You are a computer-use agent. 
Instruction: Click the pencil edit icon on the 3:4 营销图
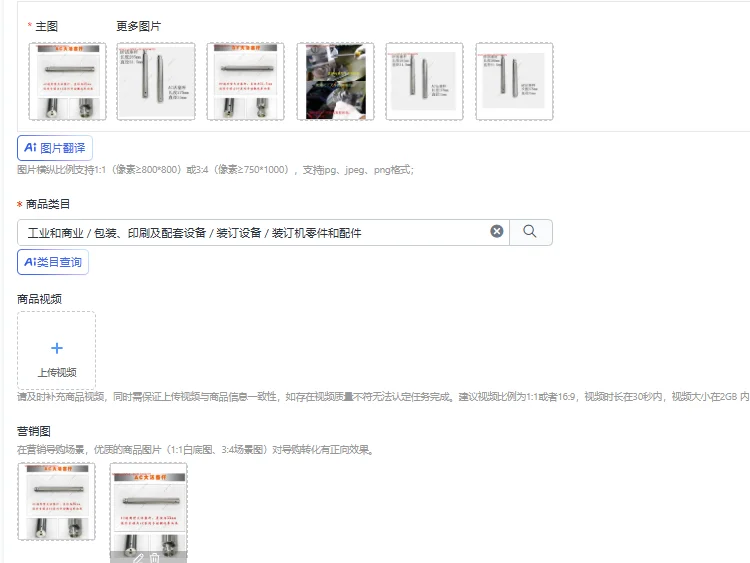click(x=138, y=558)
